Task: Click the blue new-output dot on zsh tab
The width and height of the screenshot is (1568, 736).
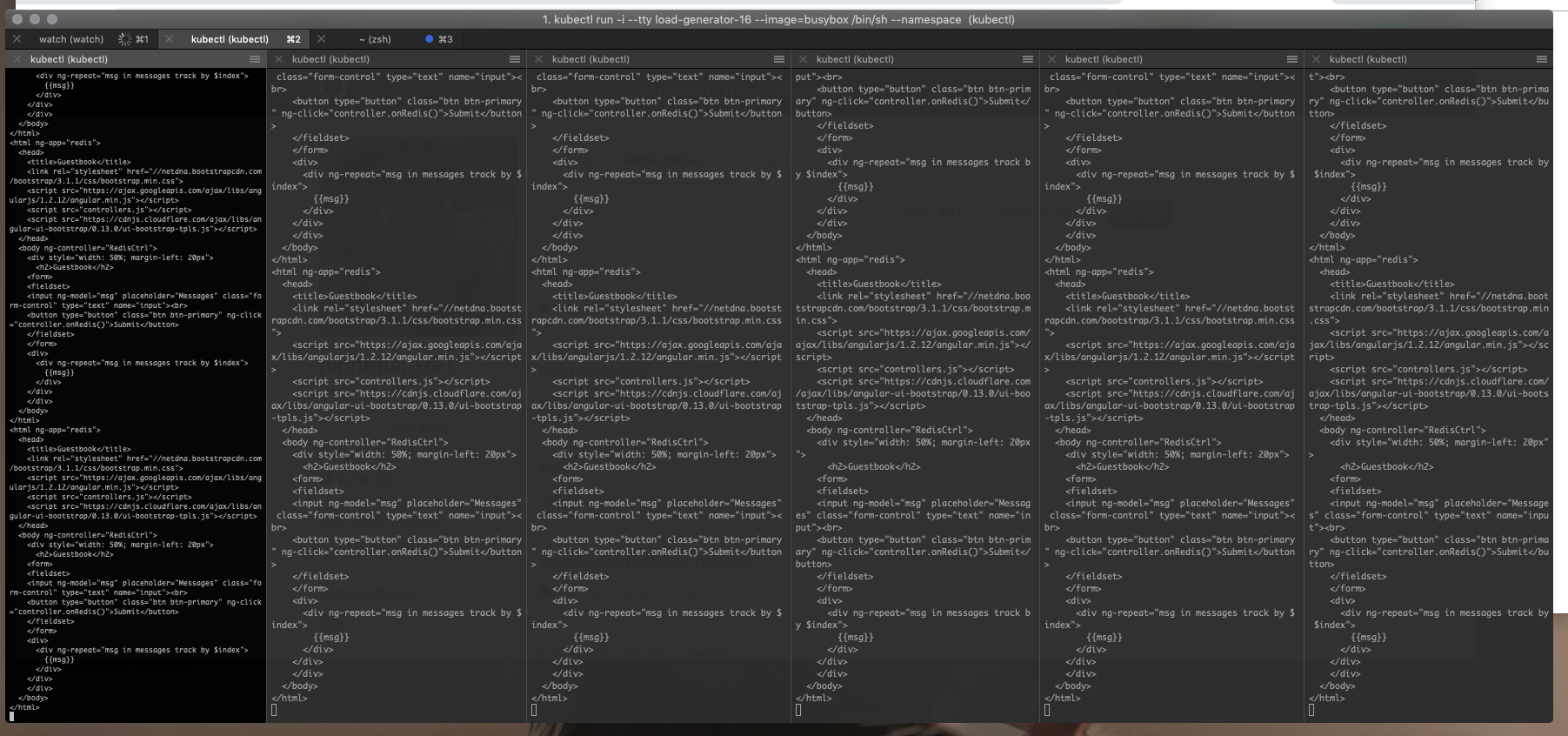Action: (x=430, y=39)
